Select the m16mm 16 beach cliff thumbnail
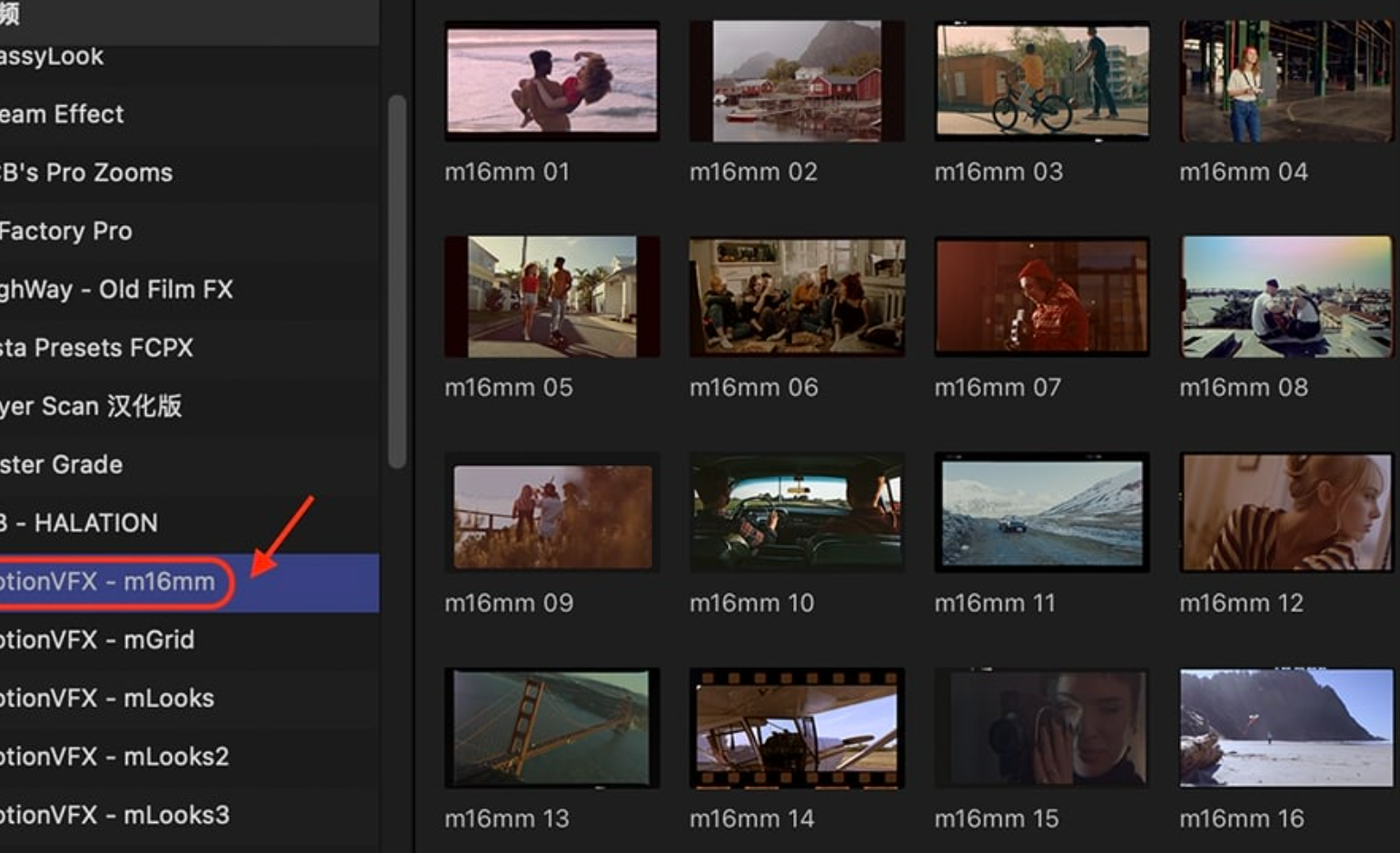 tap(1286, 728)
